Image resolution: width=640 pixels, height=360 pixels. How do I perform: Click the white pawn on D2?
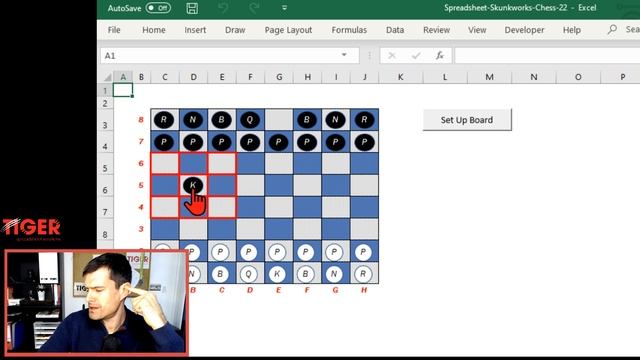click(x=249, y=252)
